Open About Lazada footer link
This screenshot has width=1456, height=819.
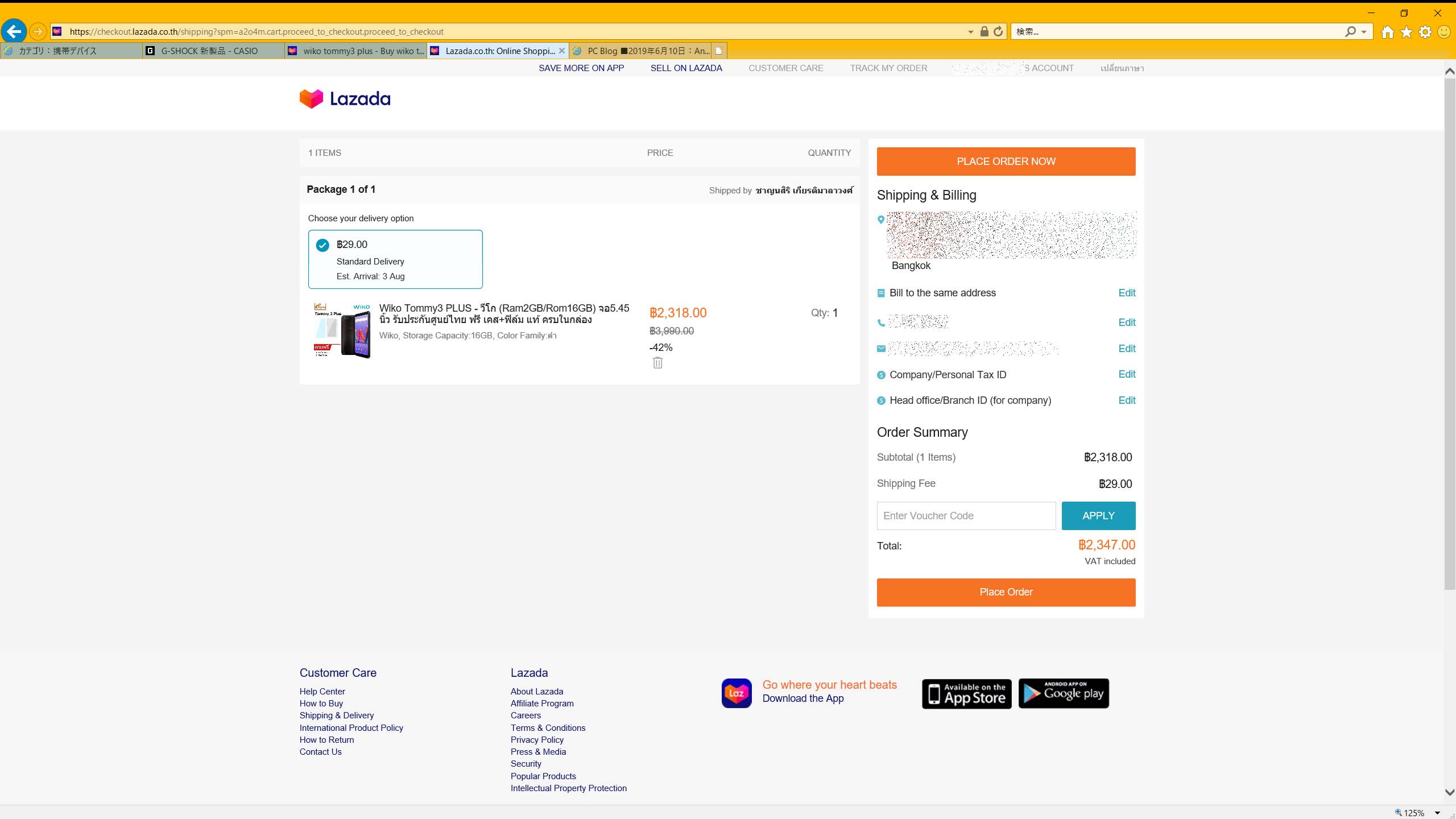pyautogui.click(x=536, y=692)
